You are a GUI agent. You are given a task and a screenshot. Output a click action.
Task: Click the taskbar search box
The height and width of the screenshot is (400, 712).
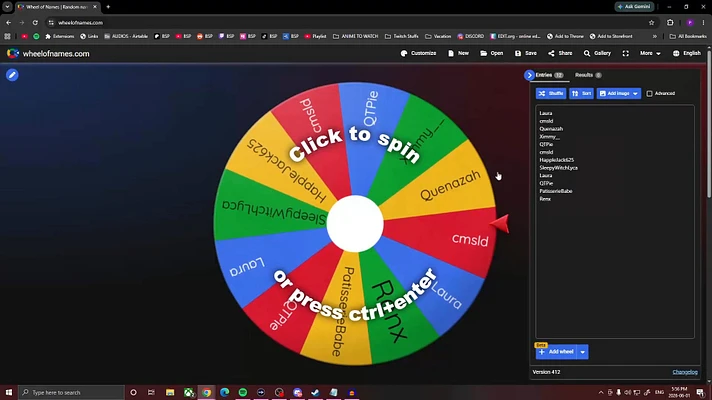click(71, 392)
